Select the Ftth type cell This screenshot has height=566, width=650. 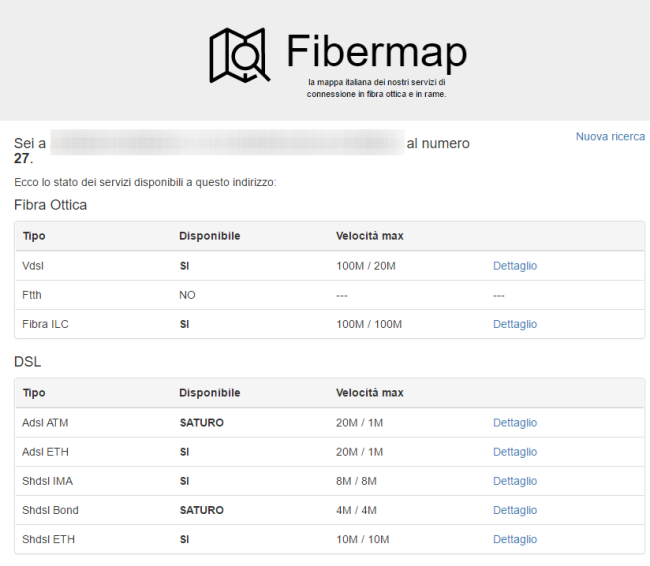click(32, 295)
